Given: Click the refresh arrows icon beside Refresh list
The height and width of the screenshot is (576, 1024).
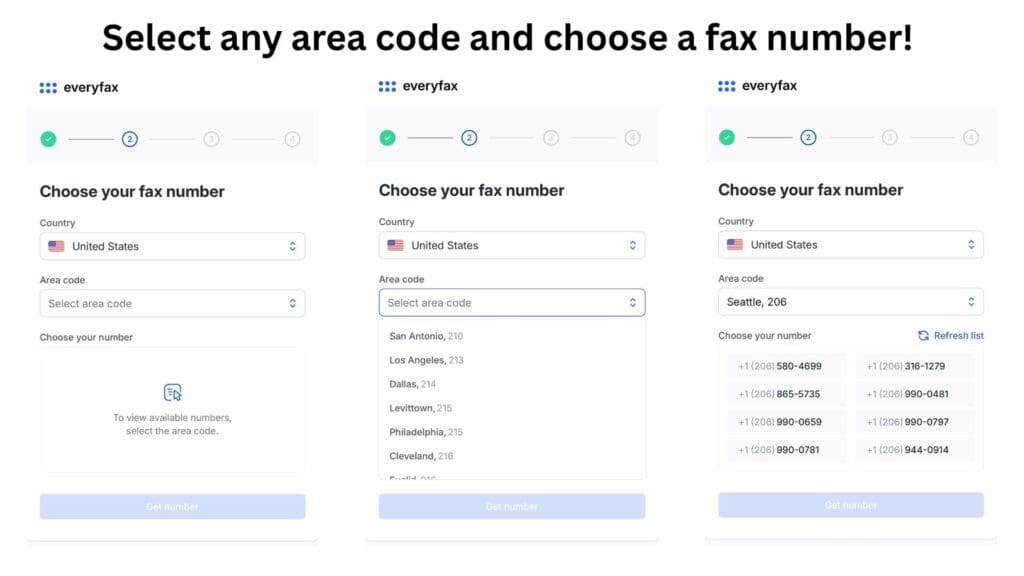Looking at the screenshot, I should point(923,336).
